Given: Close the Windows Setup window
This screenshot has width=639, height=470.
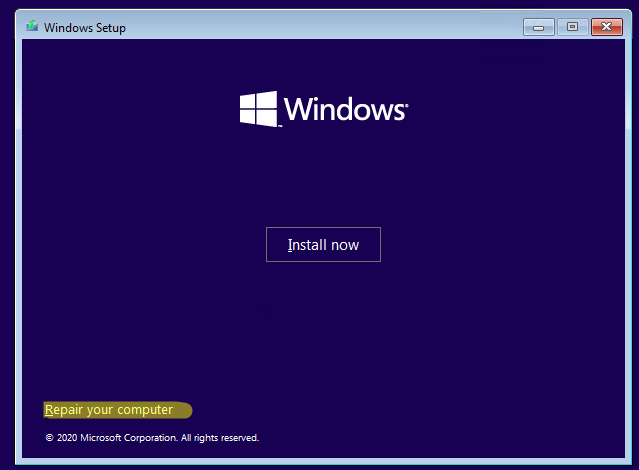Looking at the screenshot, I should coord(606,27).
